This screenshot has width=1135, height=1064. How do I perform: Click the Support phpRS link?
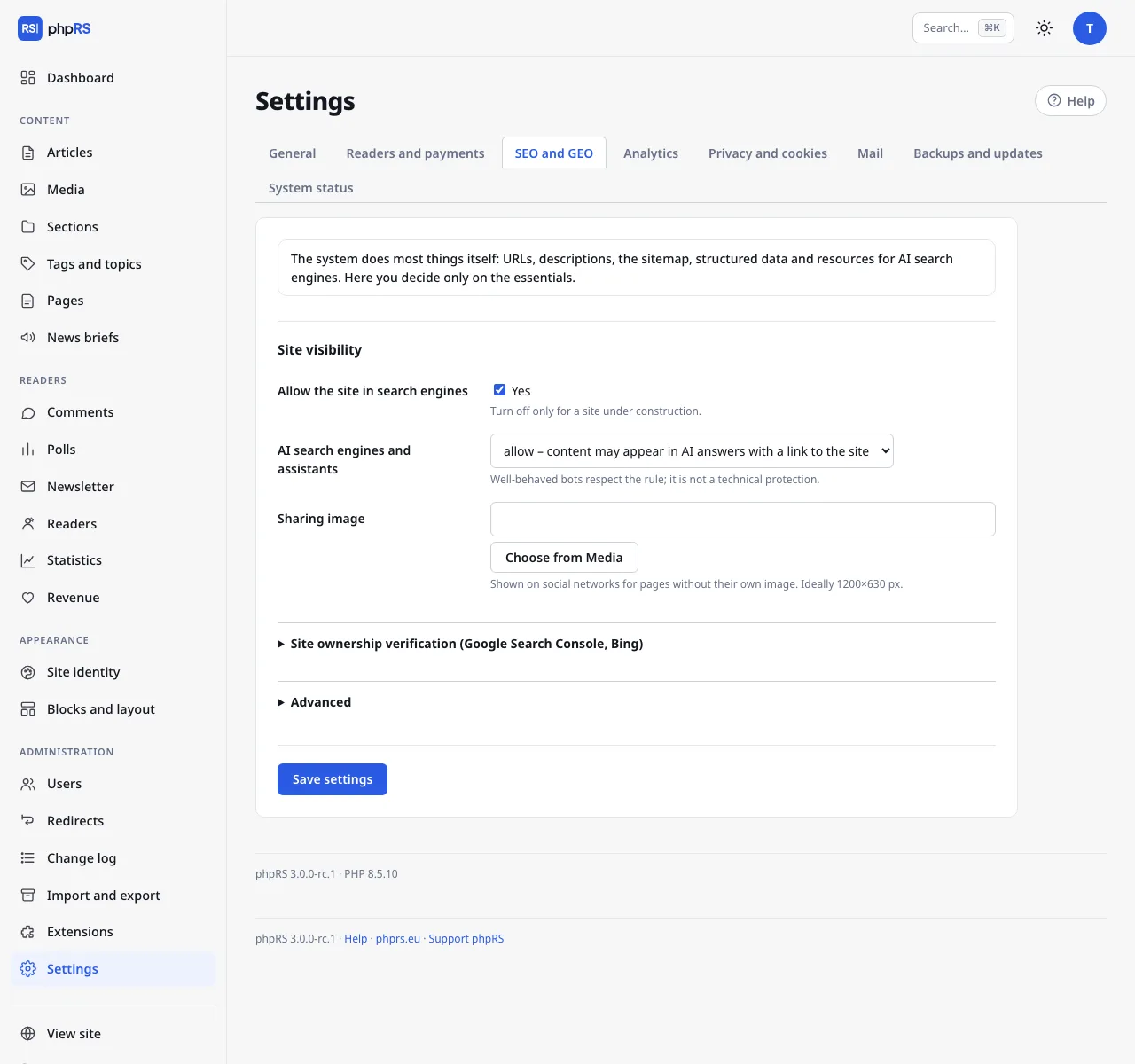(x=466, y=939)
